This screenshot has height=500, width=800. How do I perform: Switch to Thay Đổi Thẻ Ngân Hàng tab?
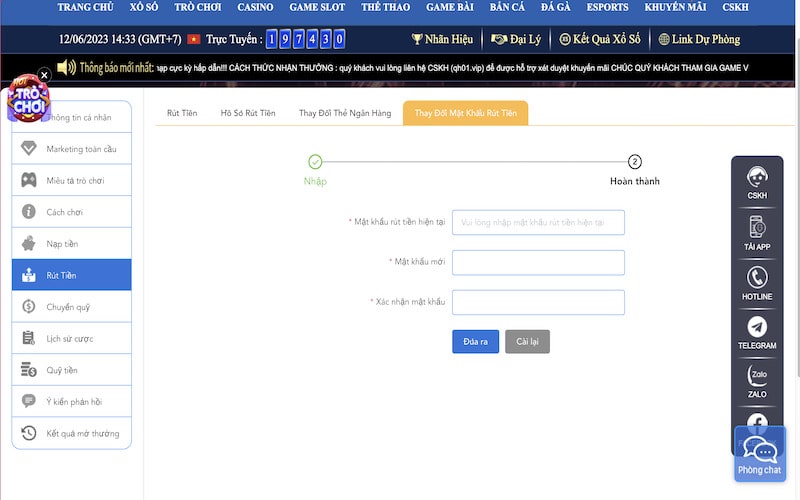(345, 113)
